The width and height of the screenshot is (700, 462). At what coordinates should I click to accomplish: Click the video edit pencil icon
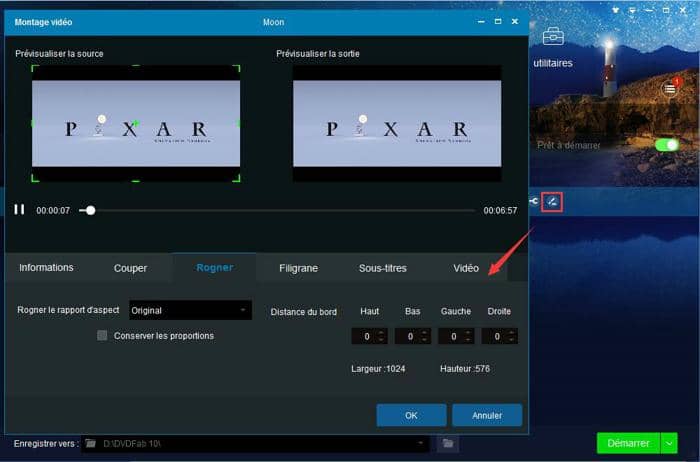[552, 202]
